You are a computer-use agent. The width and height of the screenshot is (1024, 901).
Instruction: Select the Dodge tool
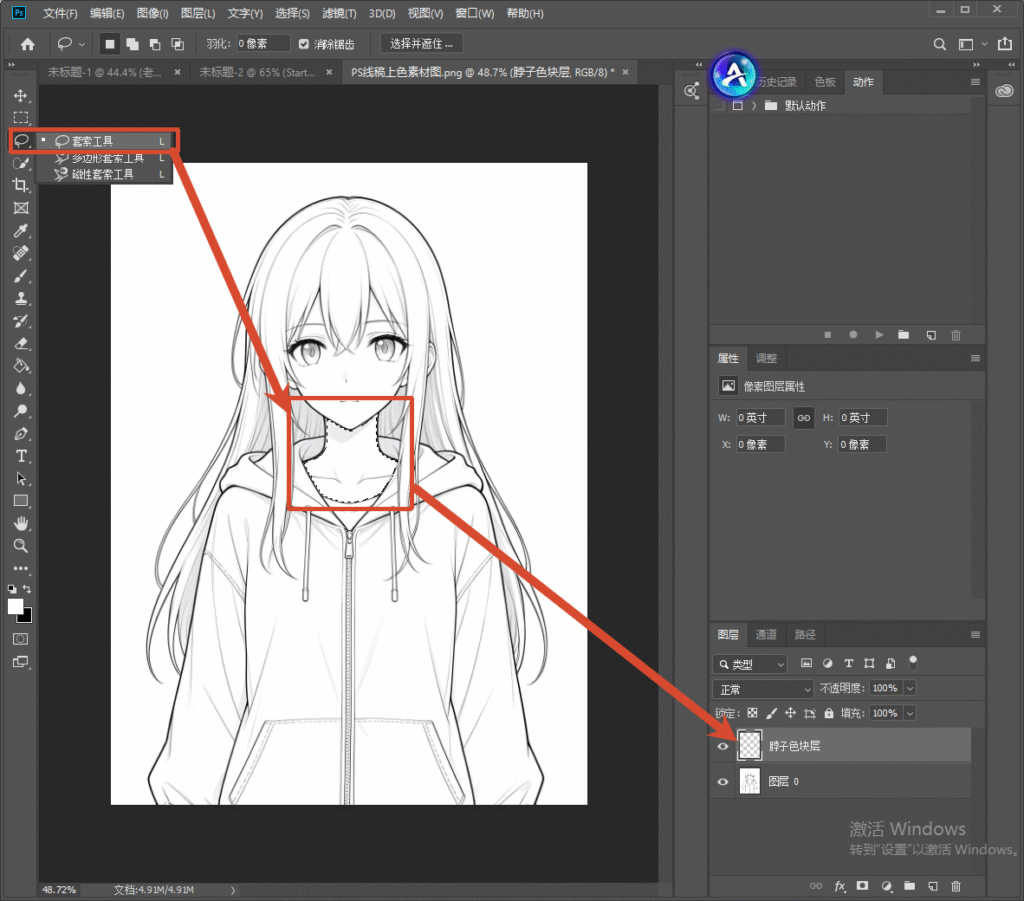pos(21,411)
